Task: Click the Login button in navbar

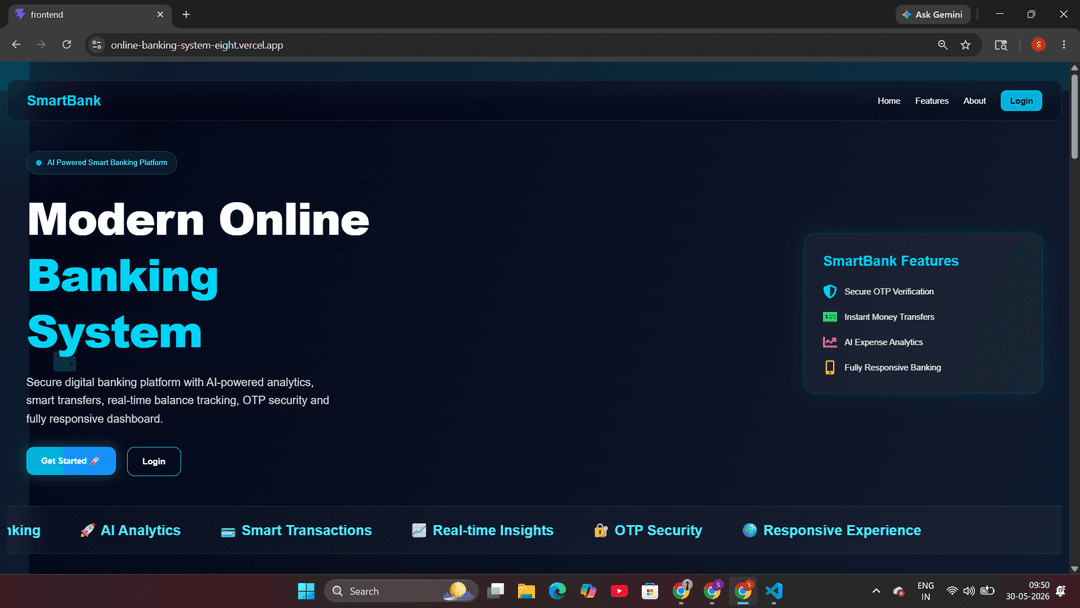Action: [x=1021, y=101]
